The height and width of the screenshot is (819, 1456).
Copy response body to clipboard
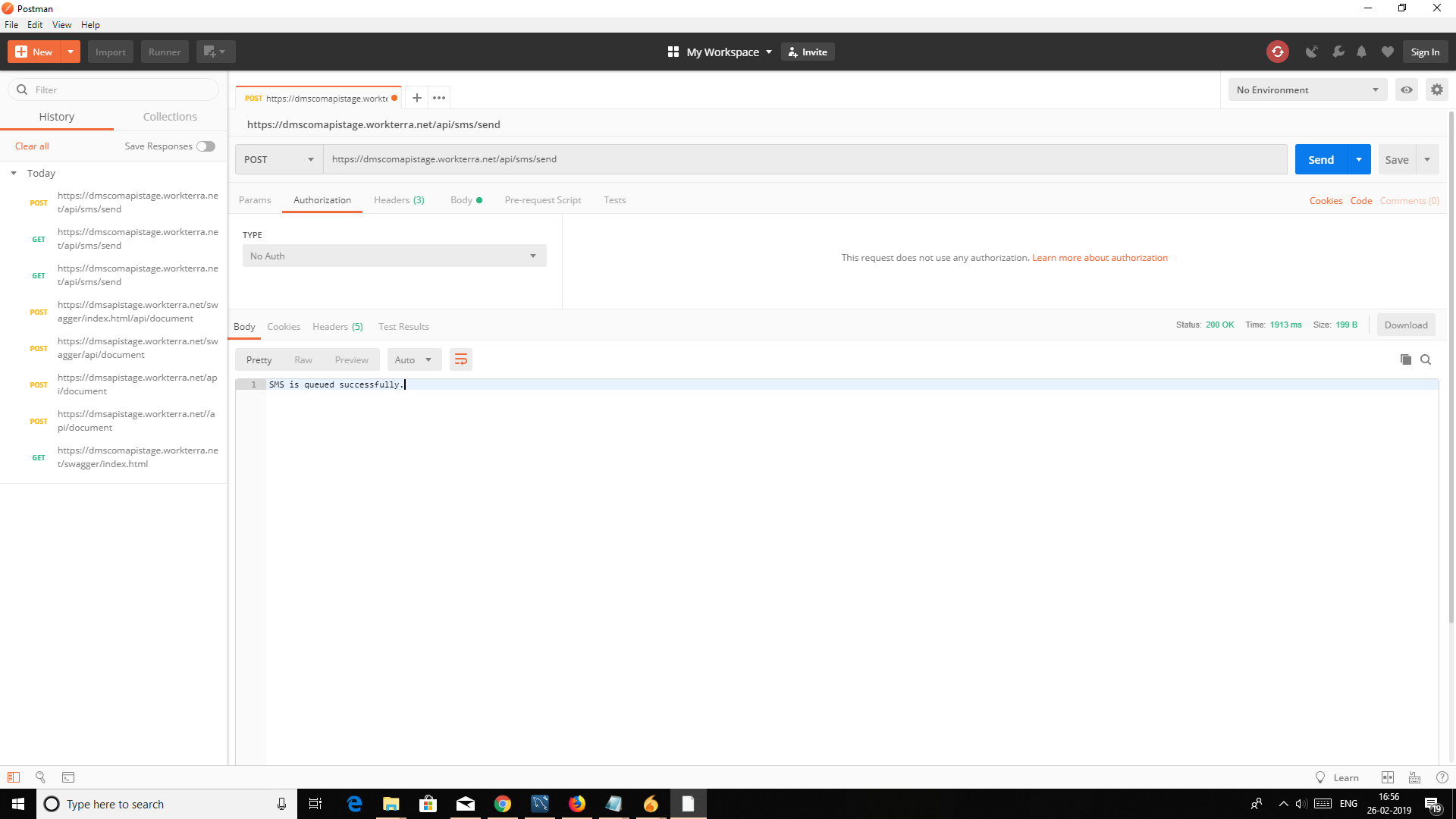[x=1406, y=359]
